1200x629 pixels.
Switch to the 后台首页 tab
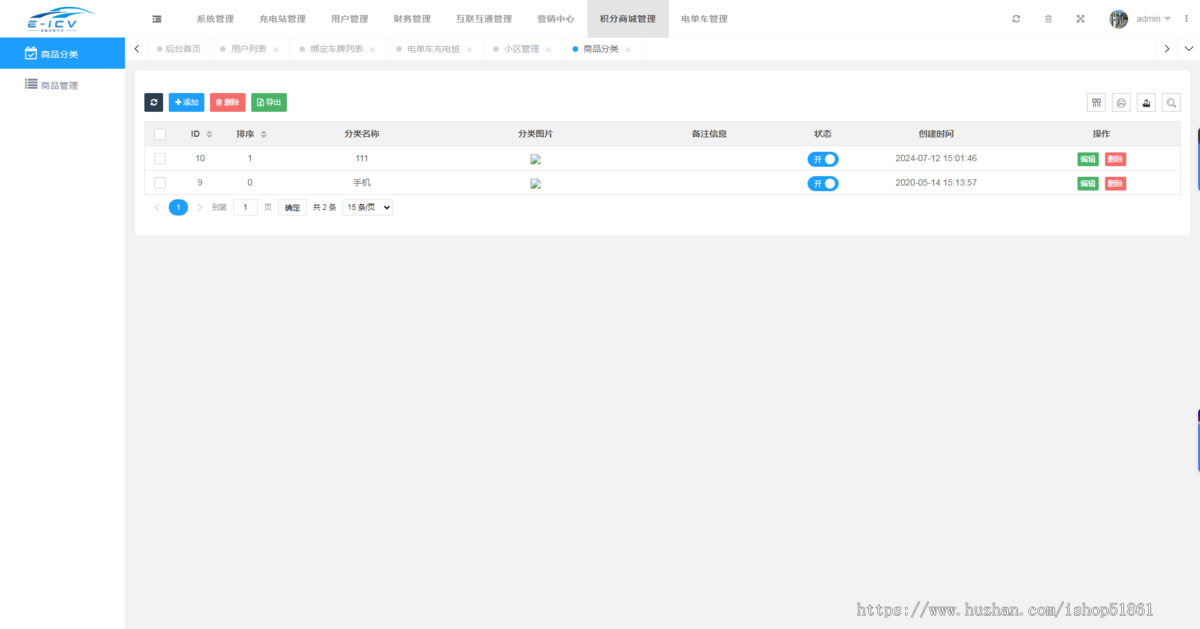178,49
